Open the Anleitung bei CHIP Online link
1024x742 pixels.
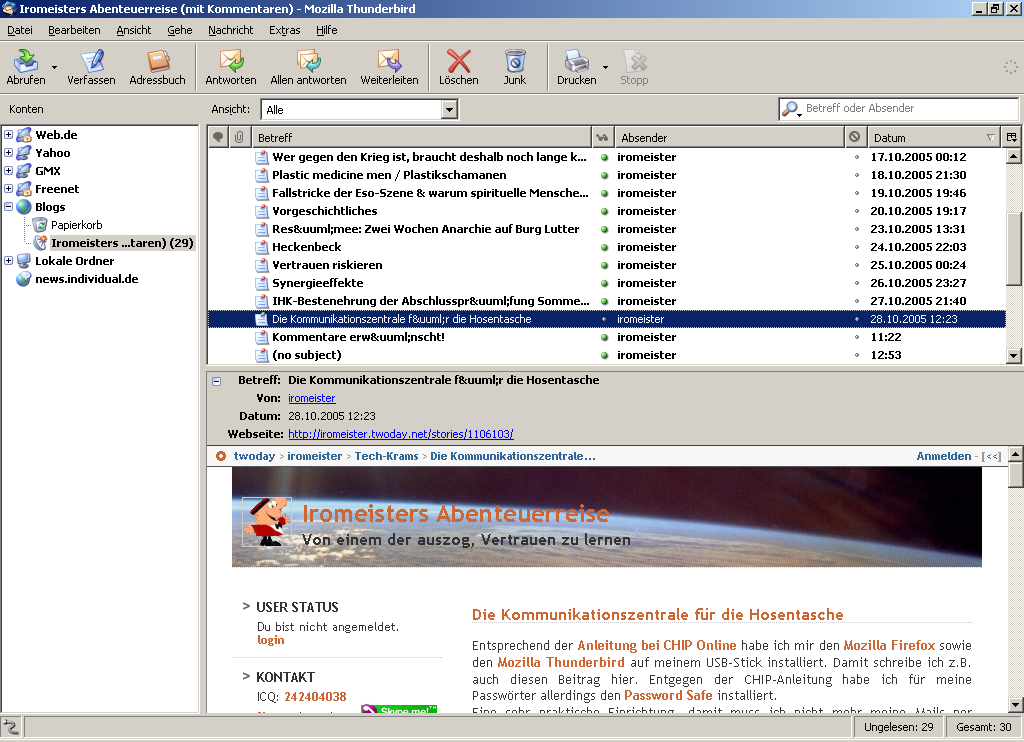point(656,645)
